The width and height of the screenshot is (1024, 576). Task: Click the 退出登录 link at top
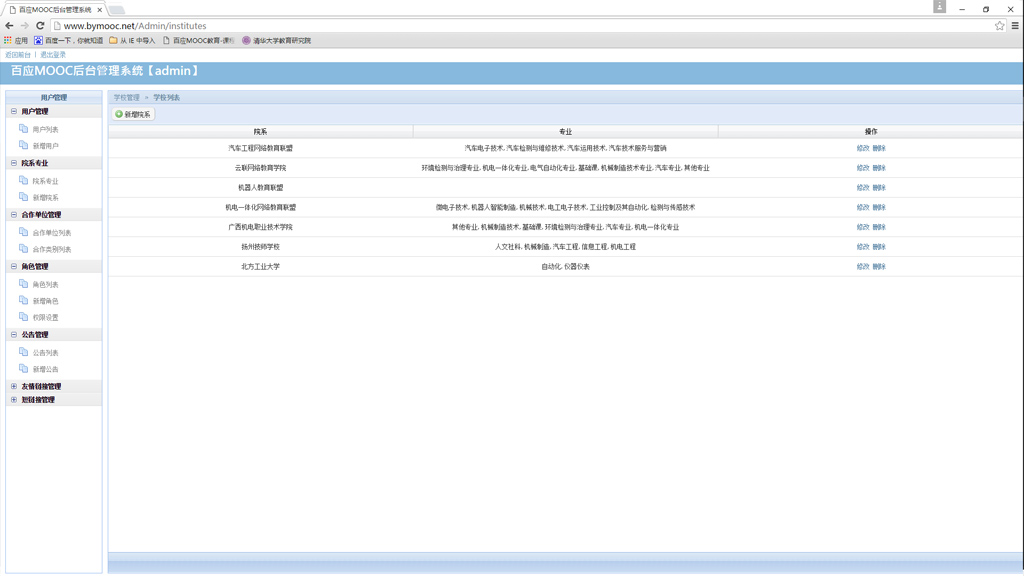(x=53, y=55)
